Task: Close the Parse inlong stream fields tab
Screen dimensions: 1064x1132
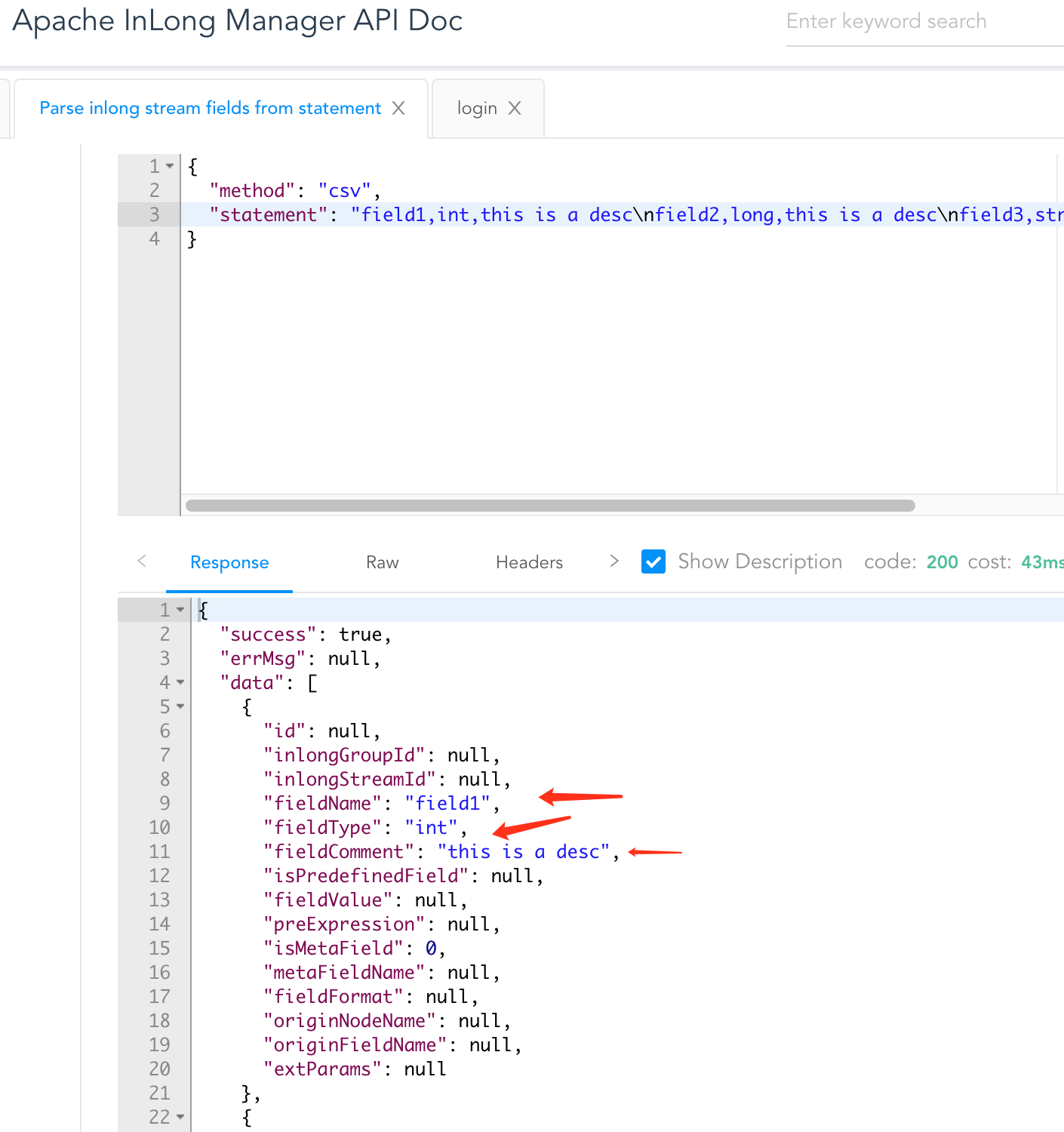Action: pyautogui.click(x=398, y=108)
